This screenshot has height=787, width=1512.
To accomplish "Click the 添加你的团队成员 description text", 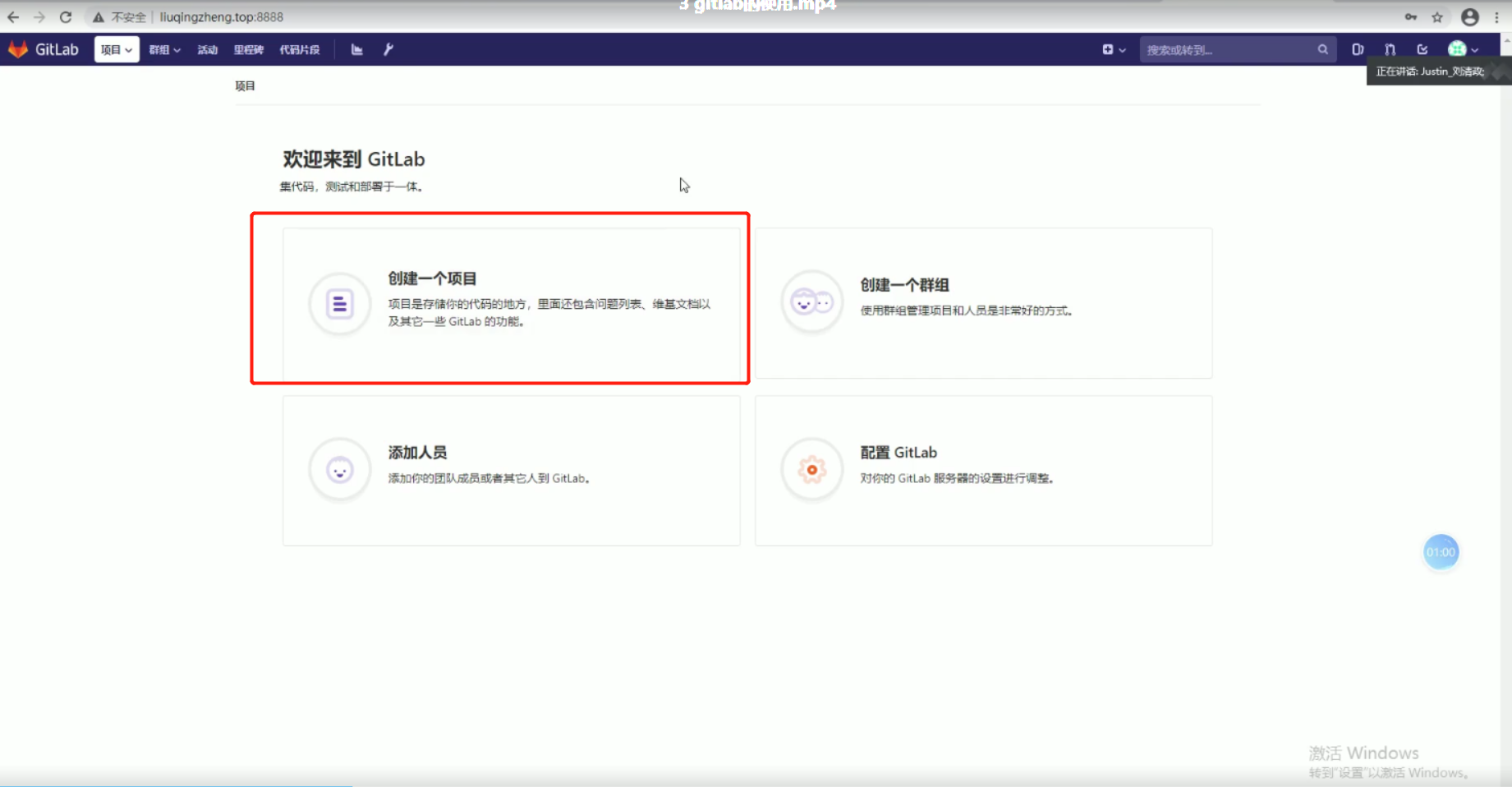I will 489,478.
